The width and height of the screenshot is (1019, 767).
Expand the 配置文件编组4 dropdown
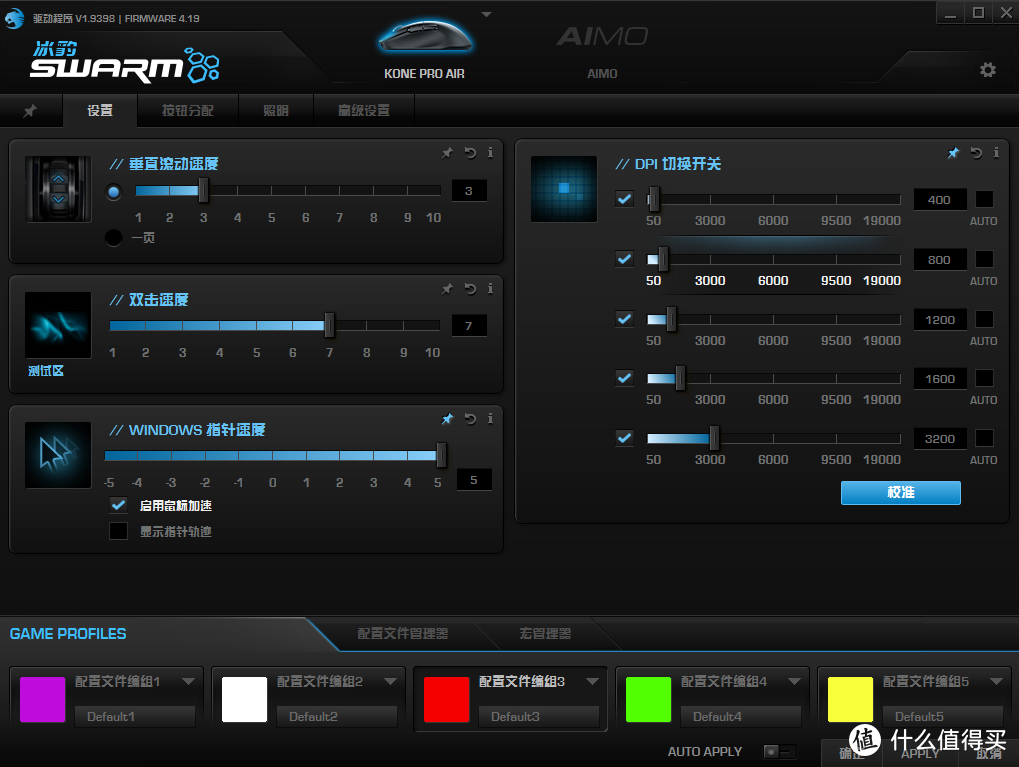click(x=794, y=681)
